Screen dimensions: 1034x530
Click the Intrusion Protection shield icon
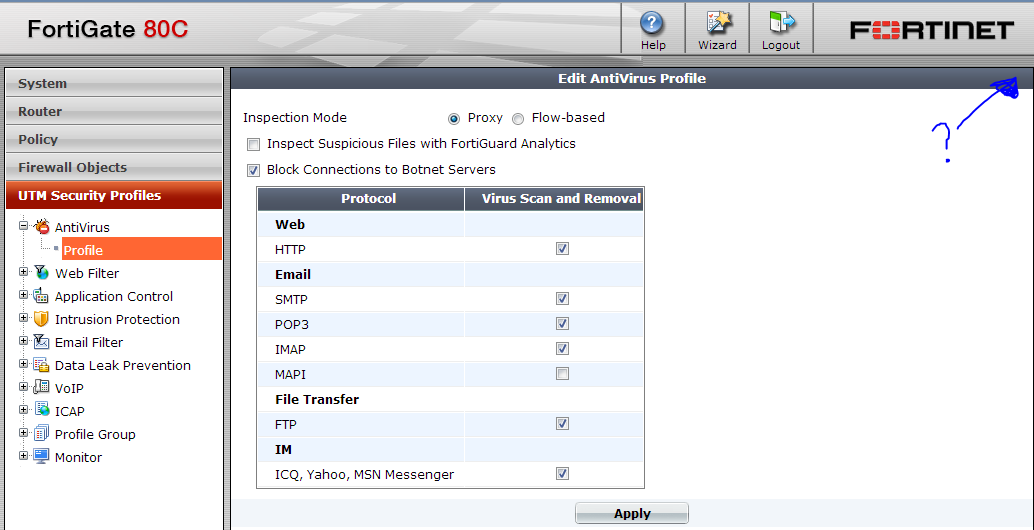point(41,319)
